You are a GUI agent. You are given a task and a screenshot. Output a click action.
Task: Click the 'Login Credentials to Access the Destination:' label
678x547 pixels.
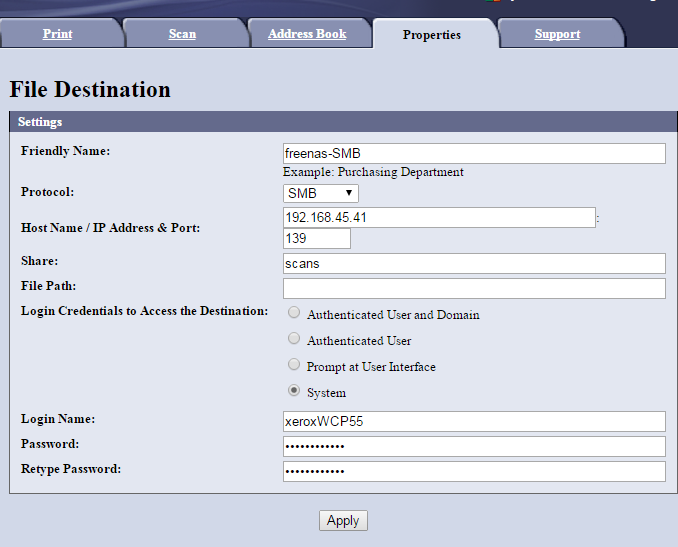[x=144, y=311]
